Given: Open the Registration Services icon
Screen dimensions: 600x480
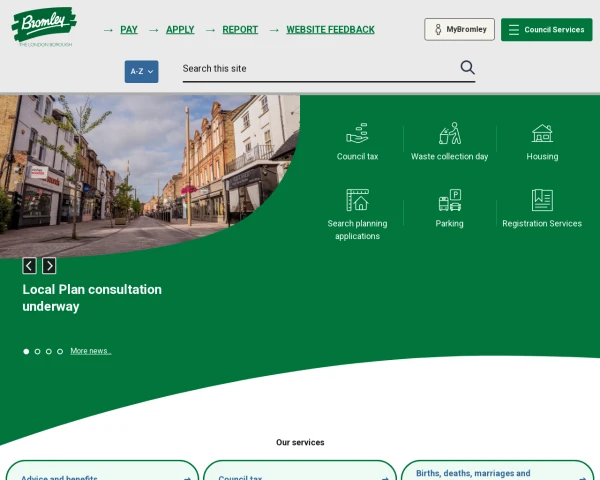Looking at the screenshot, I should click(x=542, y=201).
